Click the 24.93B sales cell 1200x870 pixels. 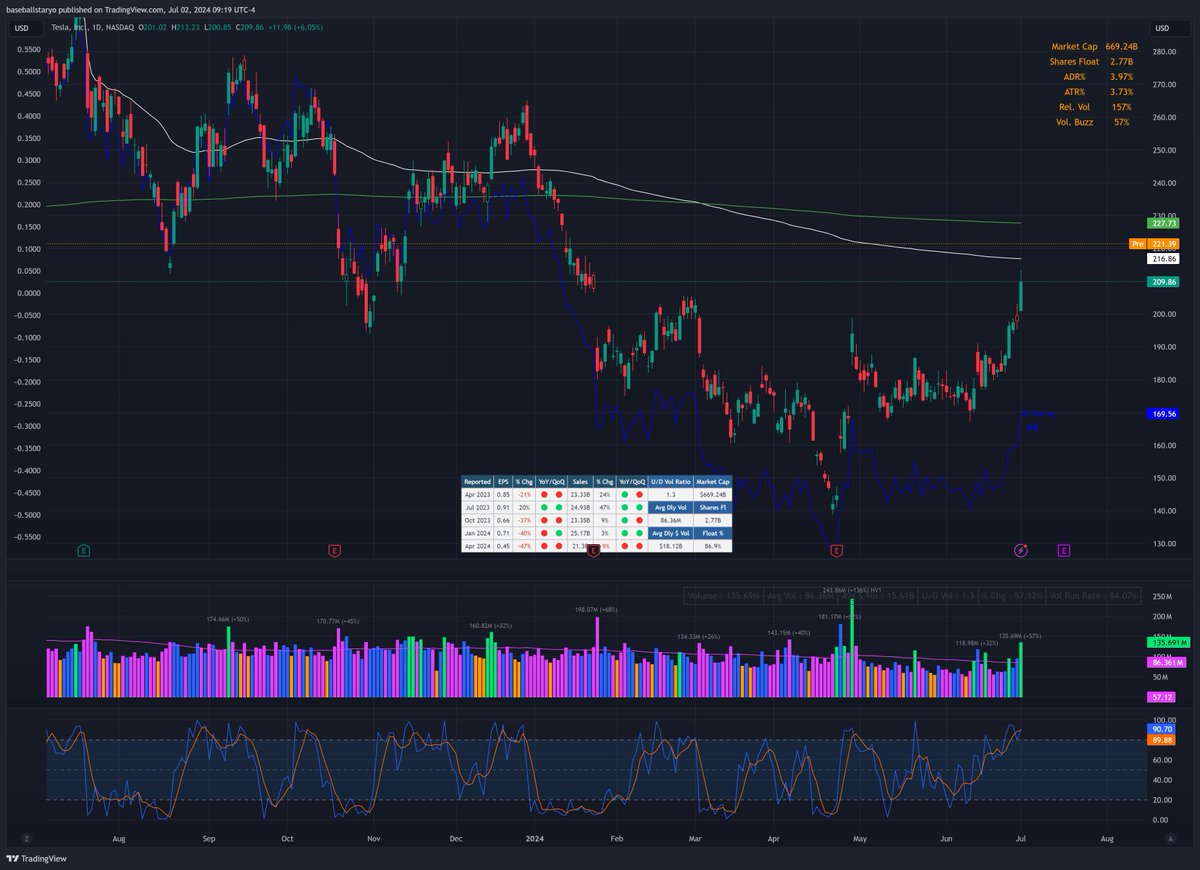pyautogui.click(x=580, y=507)
